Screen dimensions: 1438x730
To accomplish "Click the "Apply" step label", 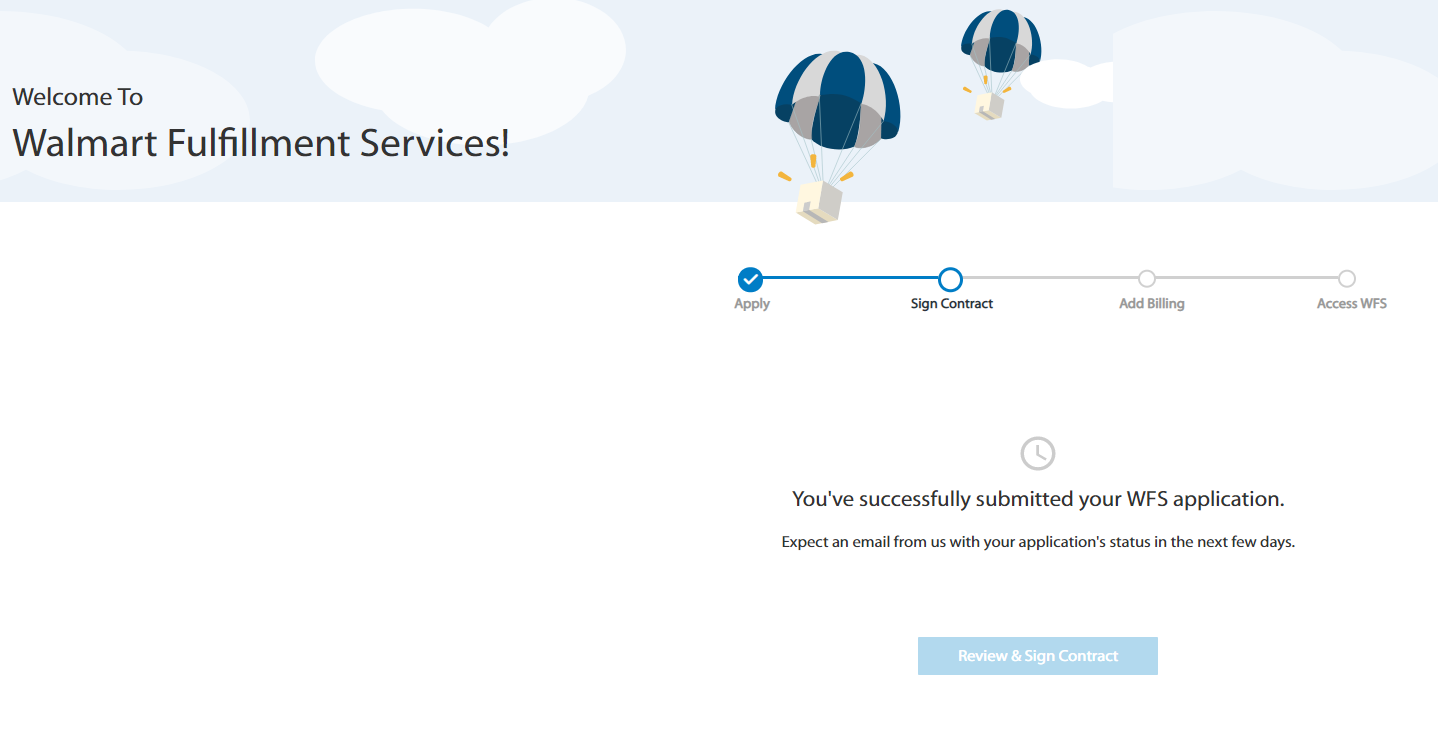I will tap(752, 304).
